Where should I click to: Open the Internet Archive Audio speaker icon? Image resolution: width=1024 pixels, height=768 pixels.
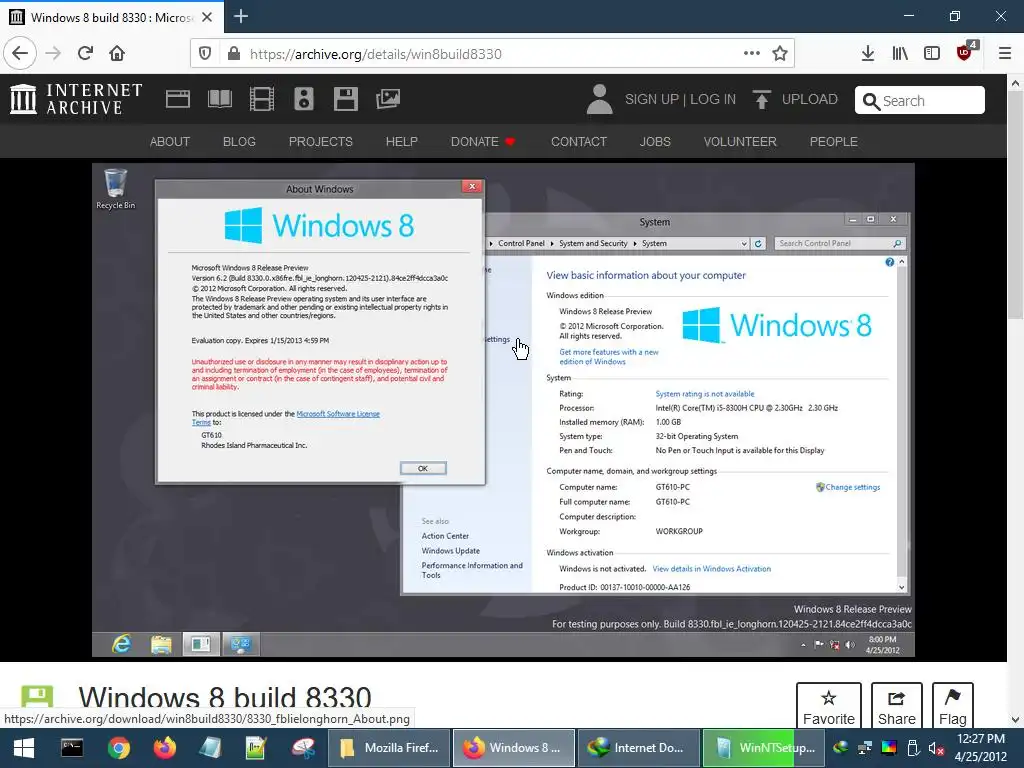click(x=304, y=99)
